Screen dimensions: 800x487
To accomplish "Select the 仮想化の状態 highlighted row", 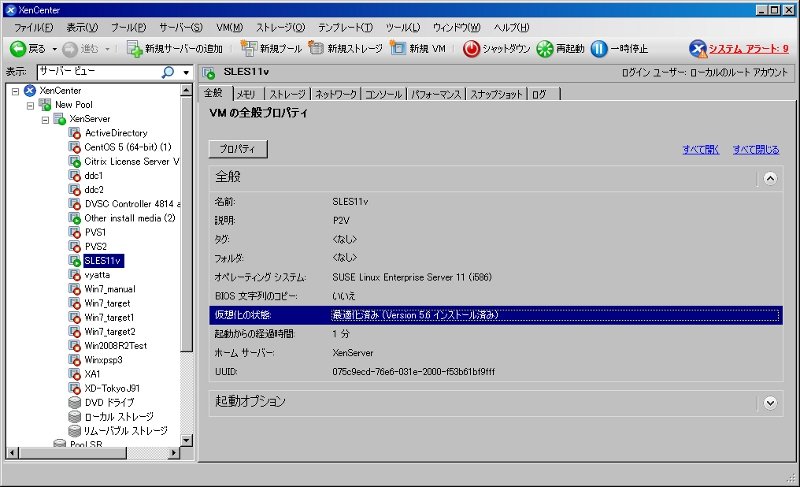I will pos(495,315).
